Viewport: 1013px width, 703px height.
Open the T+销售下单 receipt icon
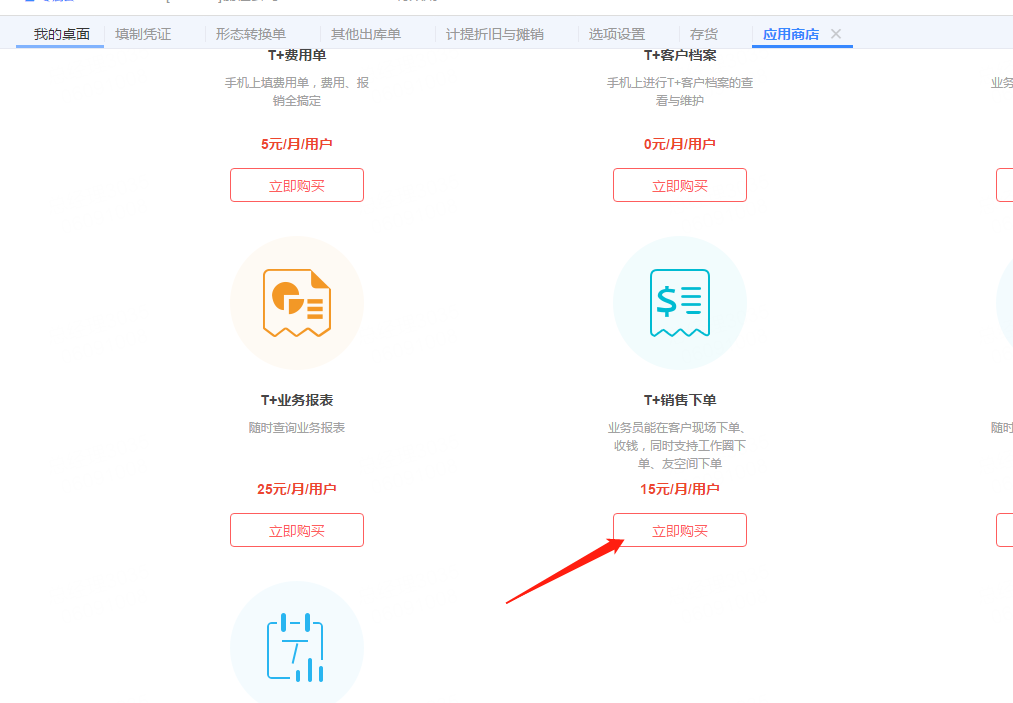[x=680, y=303]
